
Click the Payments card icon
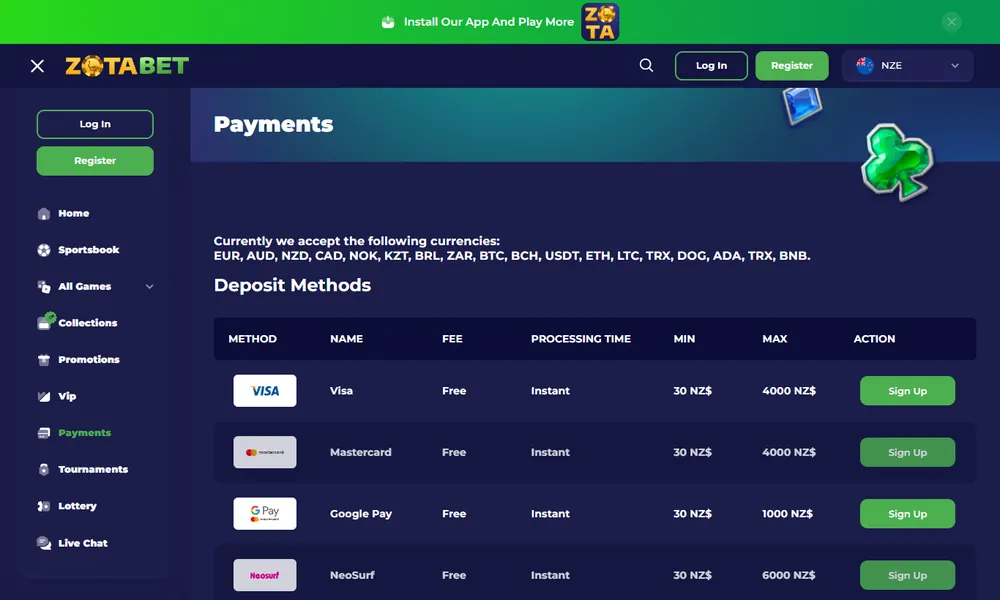(43, 433)
